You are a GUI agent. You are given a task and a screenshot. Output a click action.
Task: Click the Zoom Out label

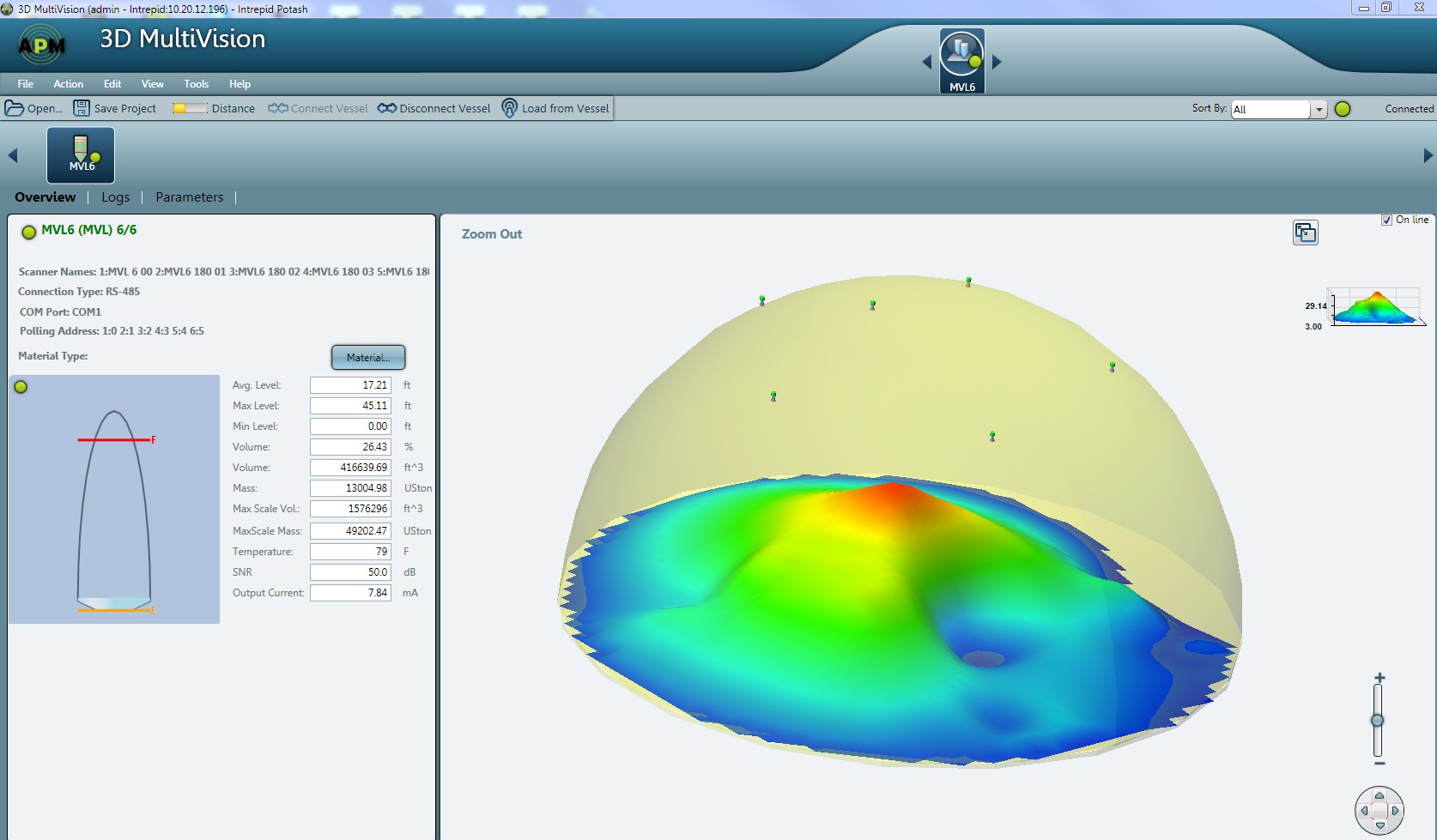(x=492, y=234)
